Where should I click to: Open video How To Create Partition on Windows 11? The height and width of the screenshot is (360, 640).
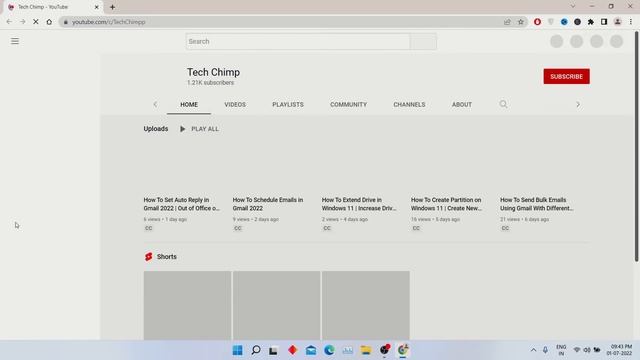[x=447, y=204]
